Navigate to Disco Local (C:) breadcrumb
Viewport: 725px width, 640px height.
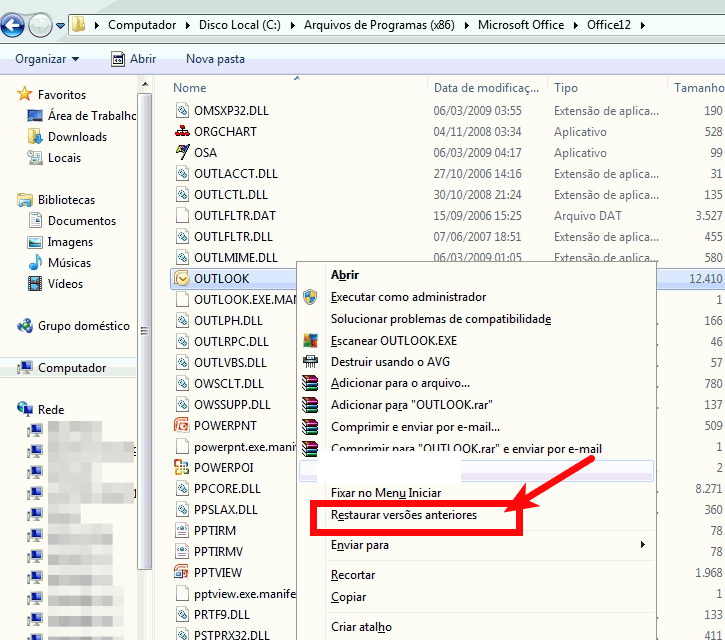coord(240,25)
